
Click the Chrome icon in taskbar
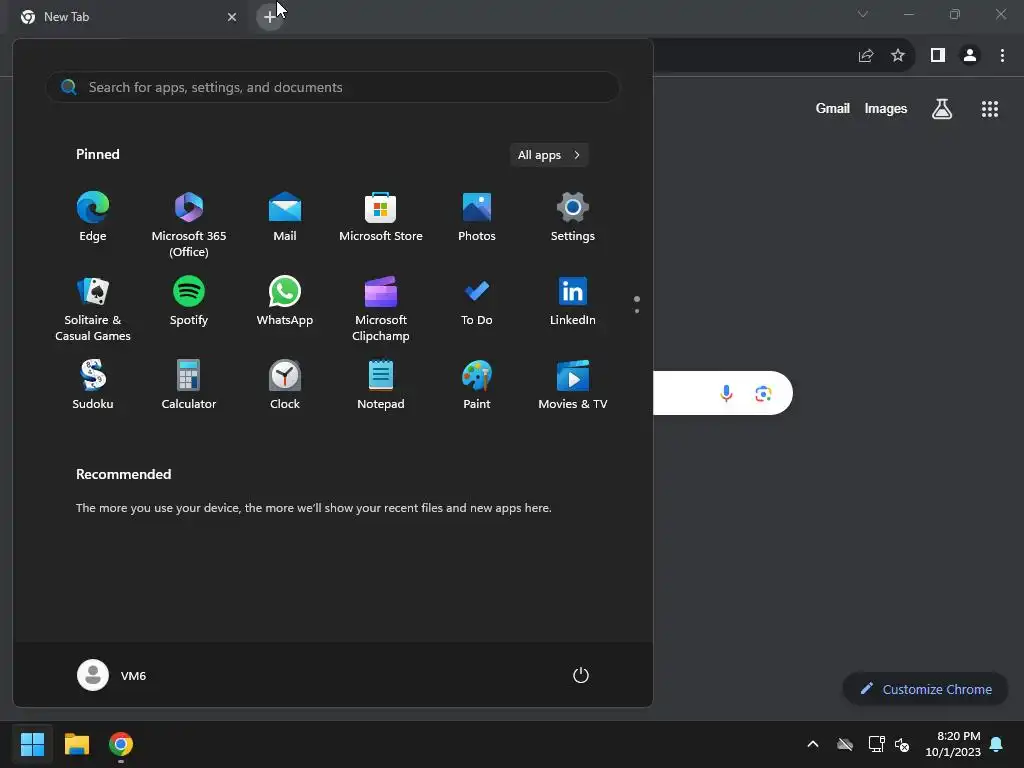(121, 744)
